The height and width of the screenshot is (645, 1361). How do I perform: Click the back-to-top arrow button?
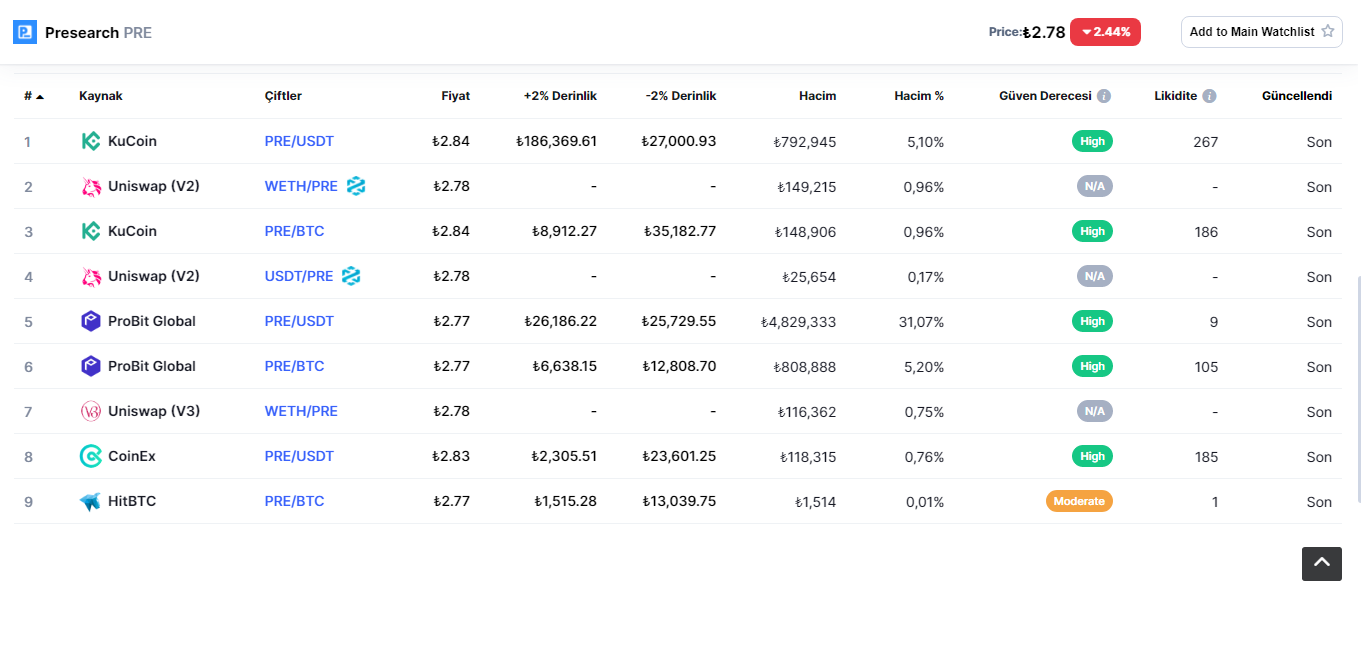pyautogui.click(x=1321, y=564)
